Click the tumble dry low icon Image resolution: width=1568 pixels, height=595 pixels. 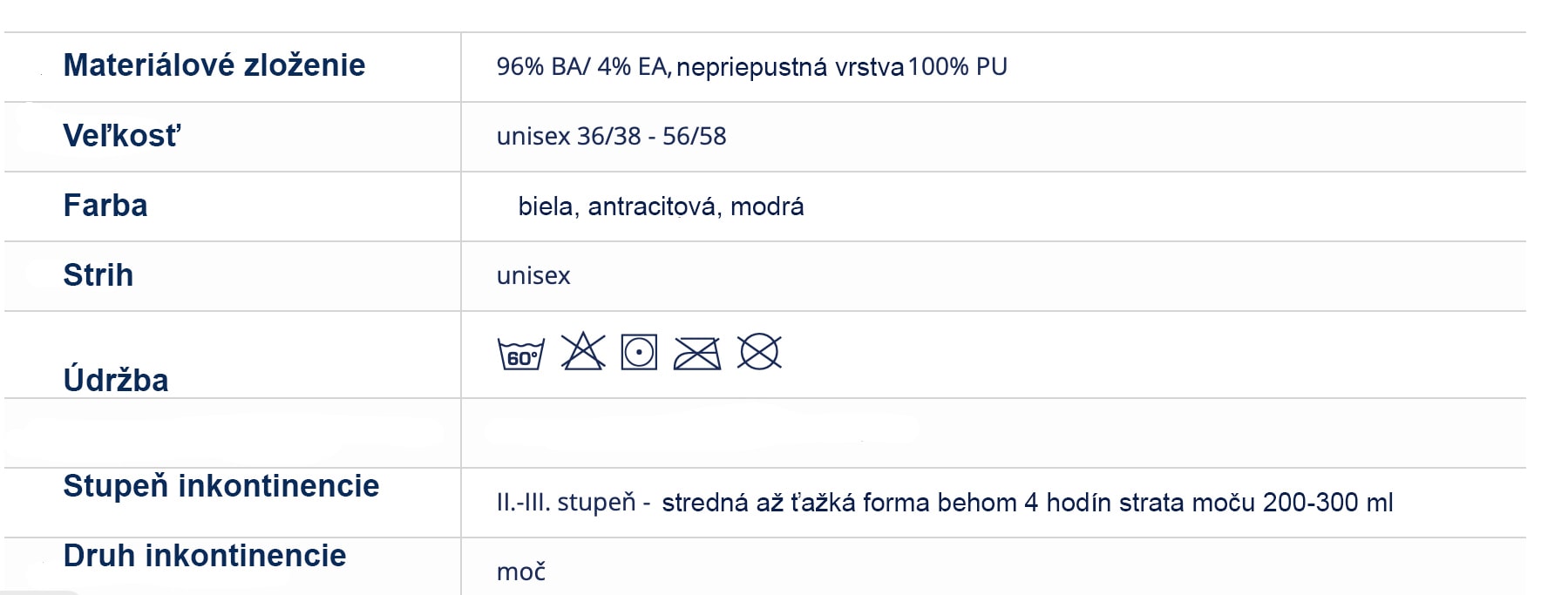tap(639, 352)
